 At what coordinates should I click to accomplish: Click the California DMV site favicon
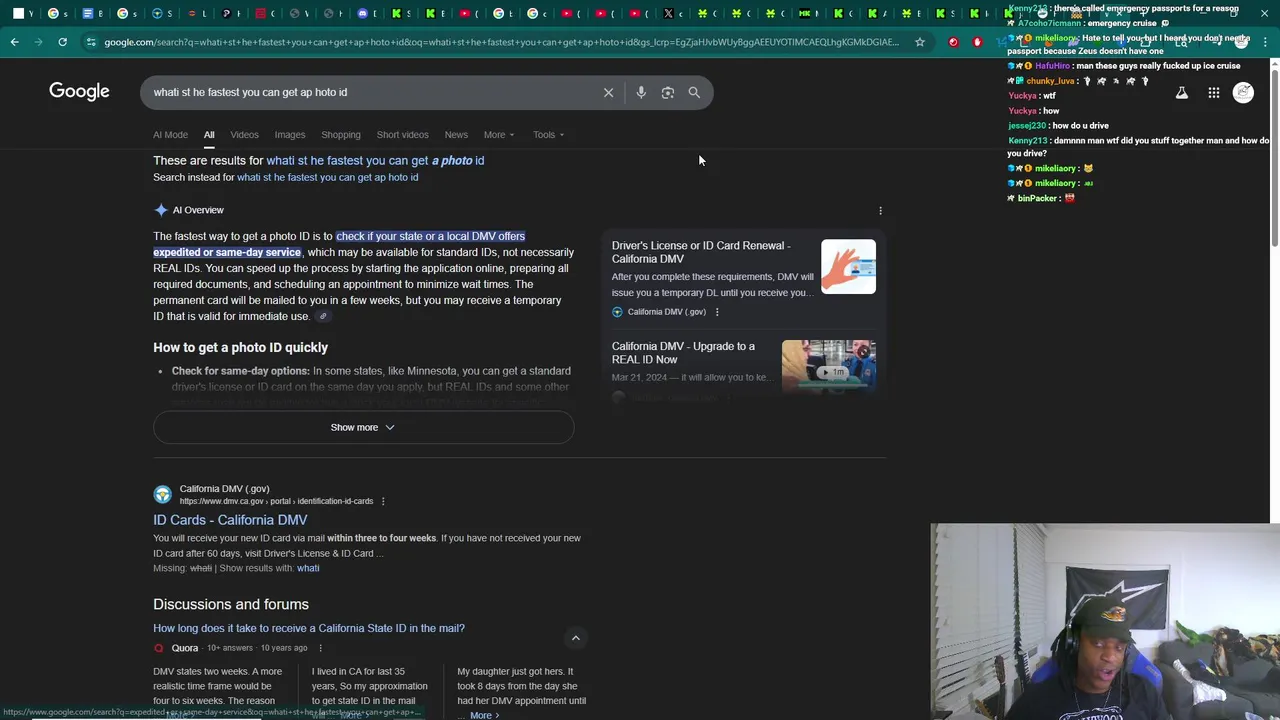tap(162, 494)
